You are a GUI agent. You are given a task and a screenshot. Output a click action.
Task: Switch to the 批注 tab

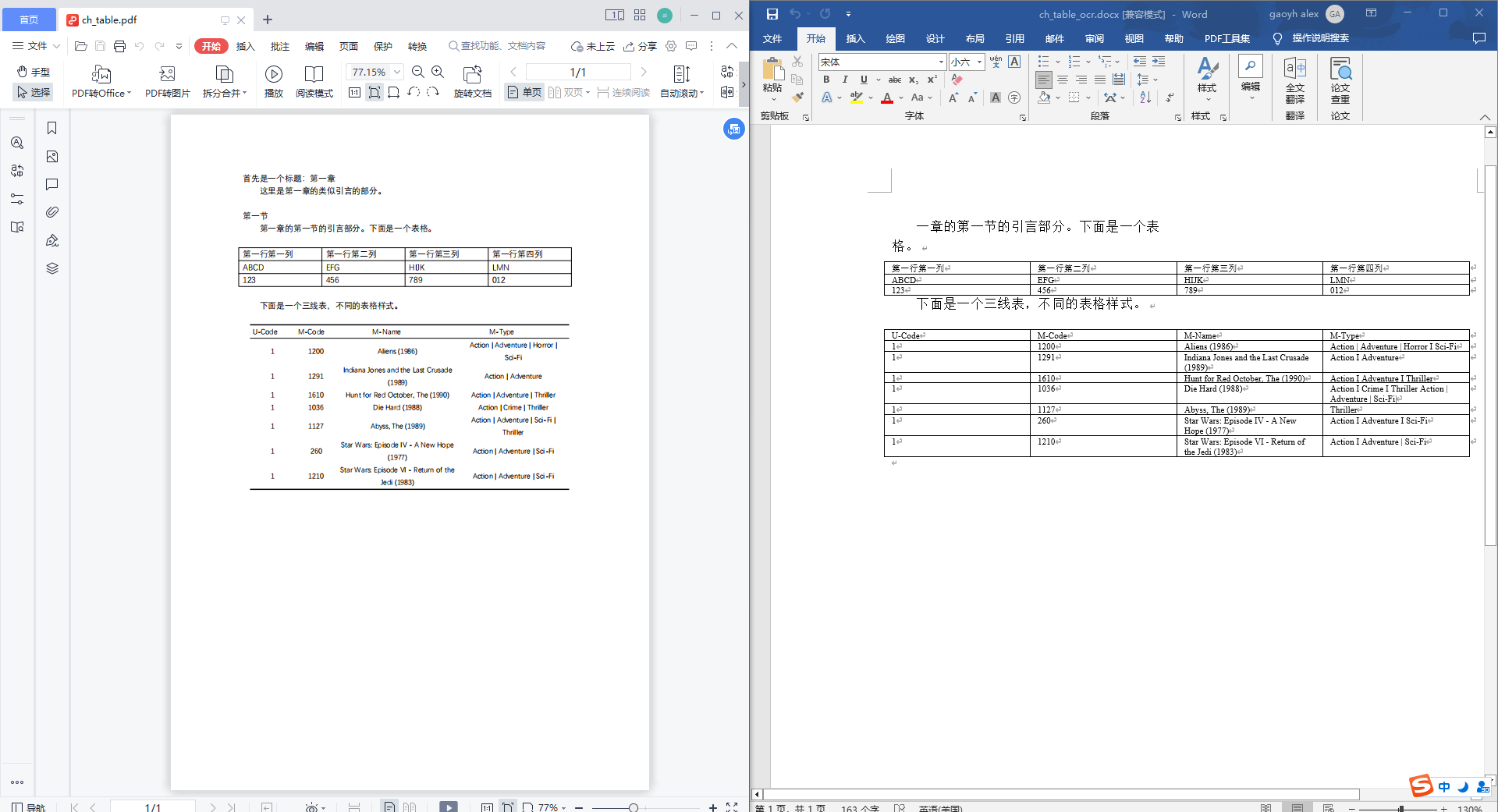click(x=279, y=46)
